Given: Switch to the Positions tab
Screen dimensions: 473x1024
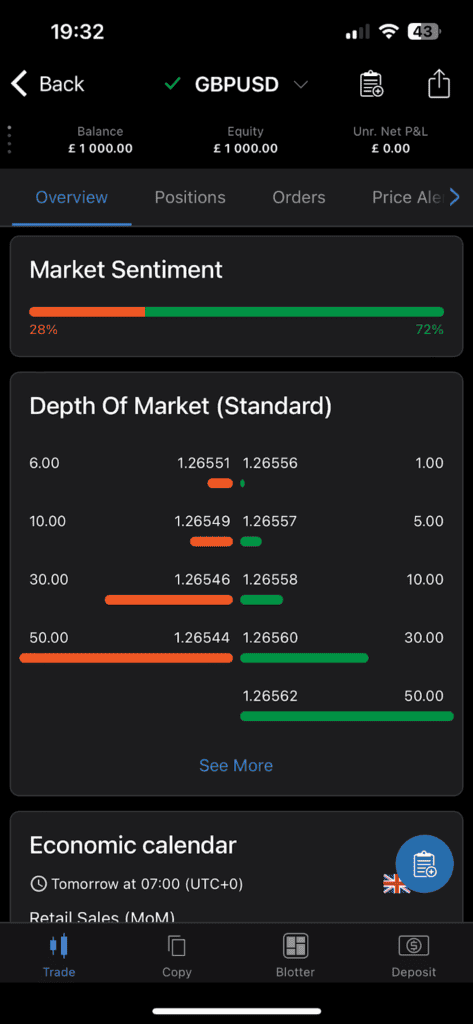Looking at the screenshot, I should pyautogui.click(x=190, y=197).
